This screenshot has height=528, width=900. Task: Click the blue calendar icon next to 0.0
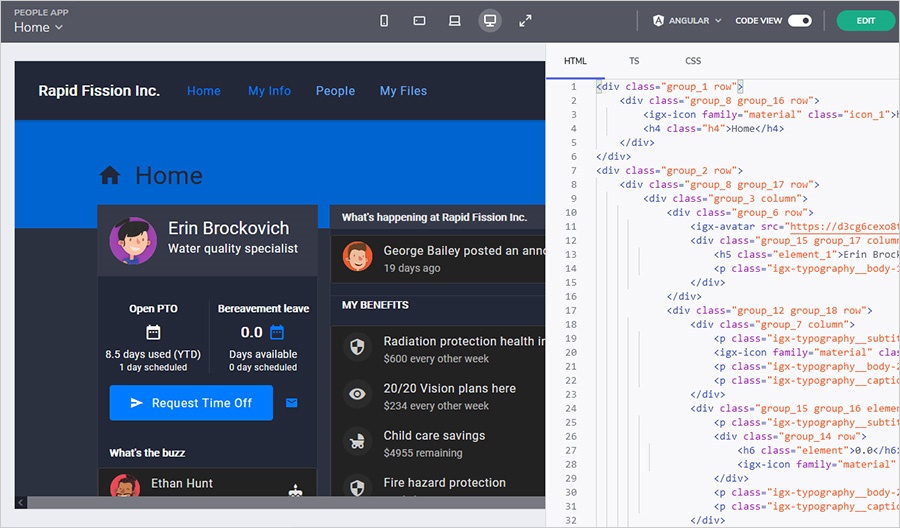(277, 332)
